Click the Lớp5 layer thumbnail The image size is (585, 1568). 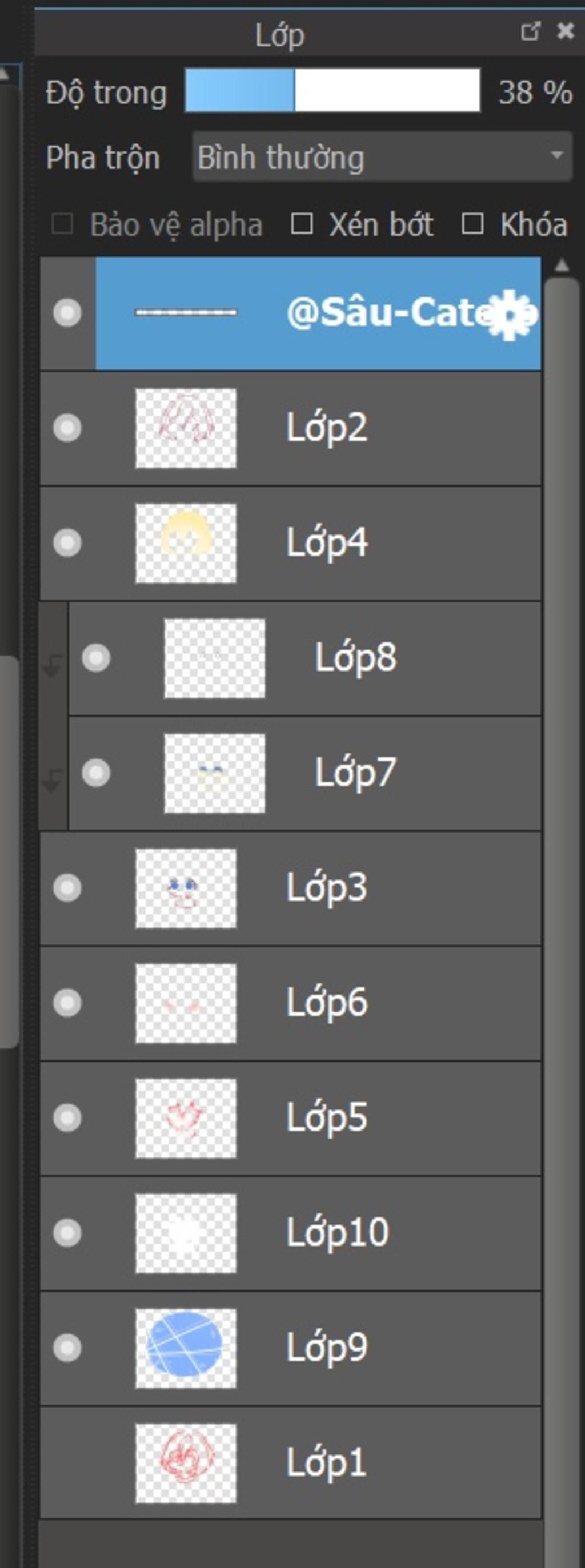pos(186,1118)
